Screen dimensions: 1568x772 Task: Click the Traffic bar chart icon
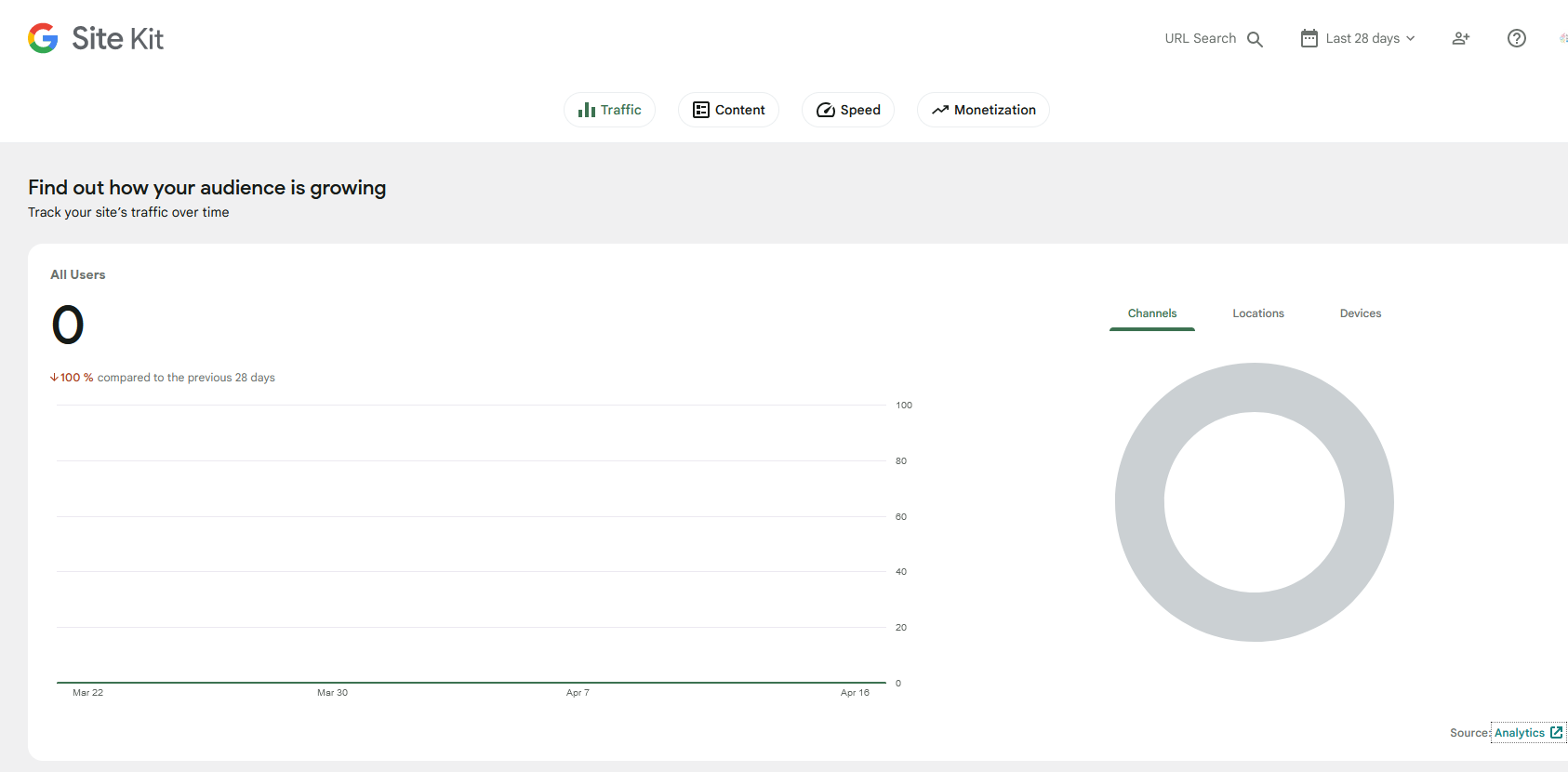(587, 110)
